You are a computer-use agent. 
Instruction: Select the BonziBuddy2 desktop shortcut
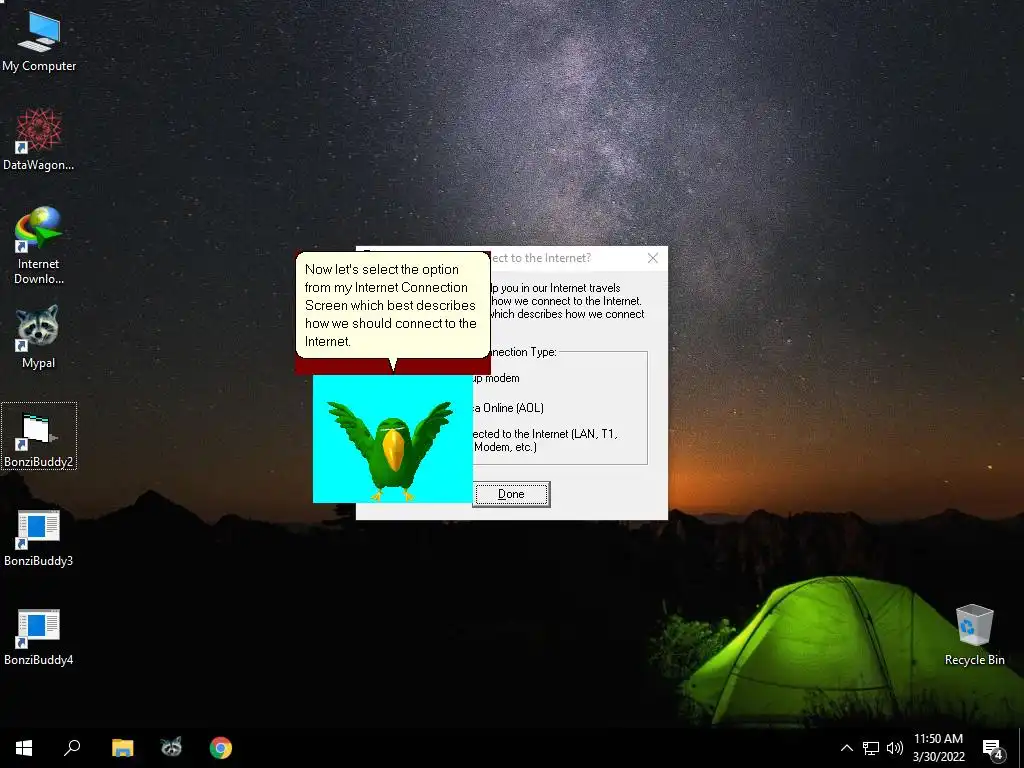39,436
